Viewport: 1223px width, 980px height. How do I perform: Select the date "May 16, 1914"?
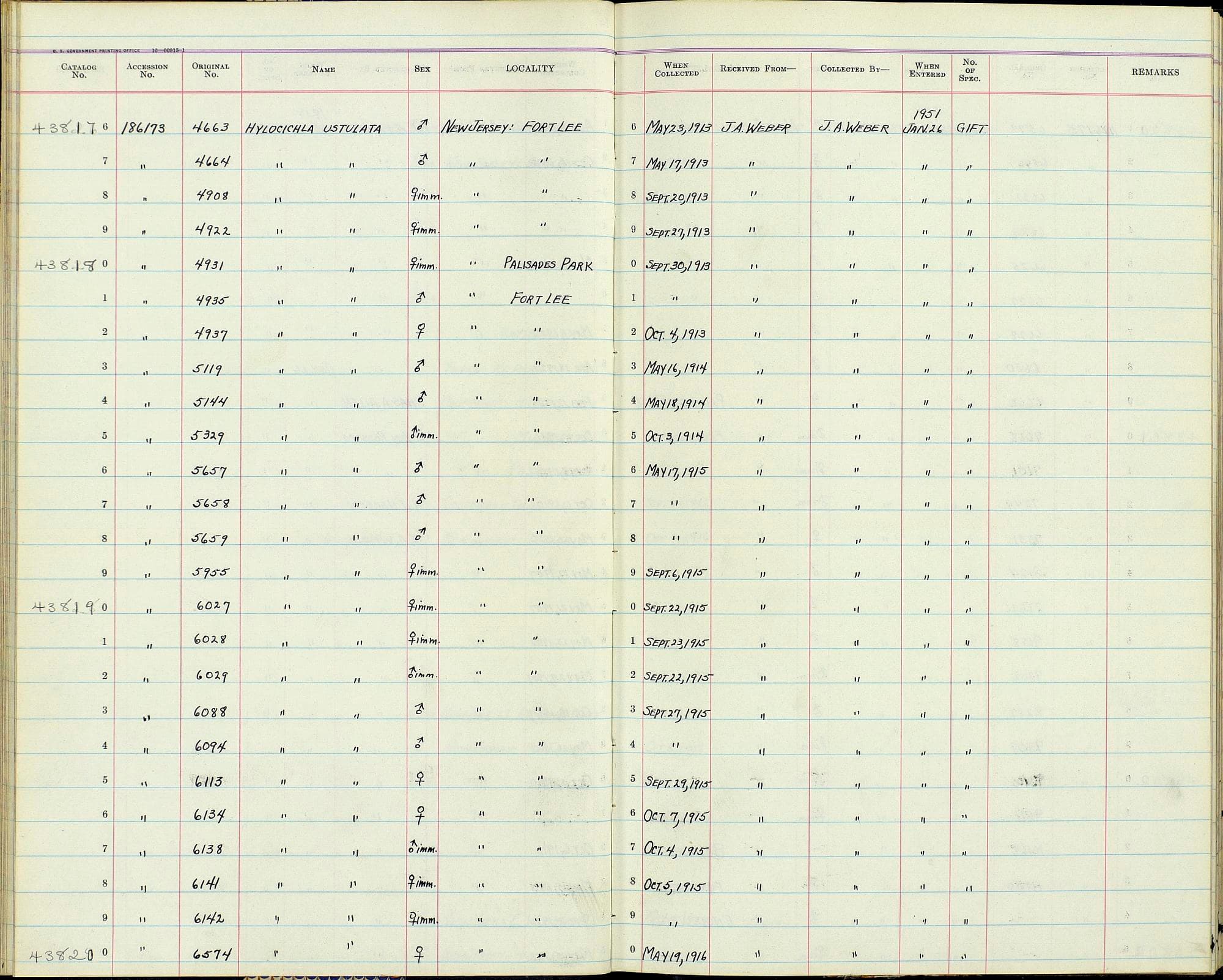coord(676,368)
